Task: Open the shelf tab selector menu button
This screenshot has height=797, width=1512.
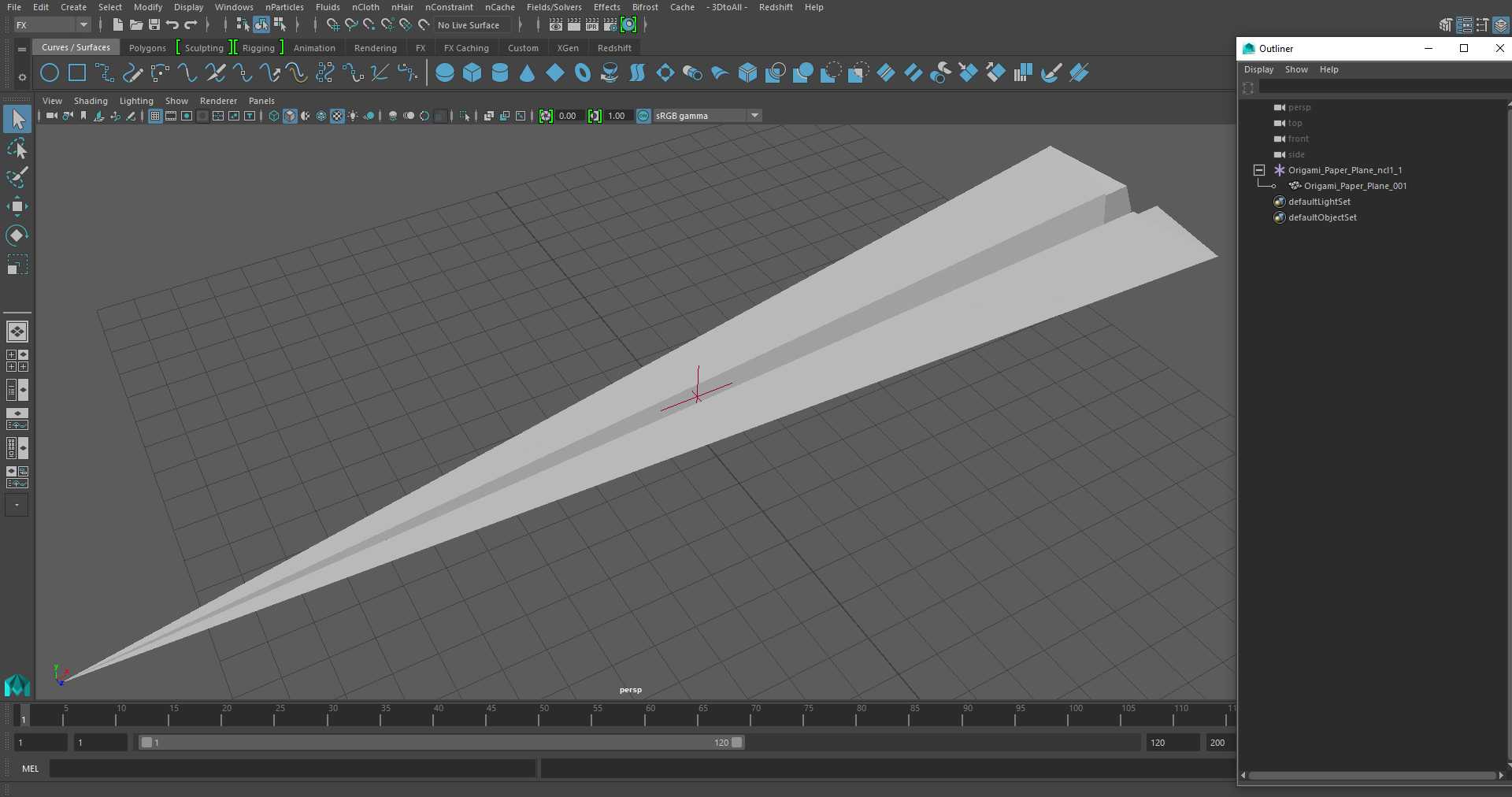Action: coord(22,49)
